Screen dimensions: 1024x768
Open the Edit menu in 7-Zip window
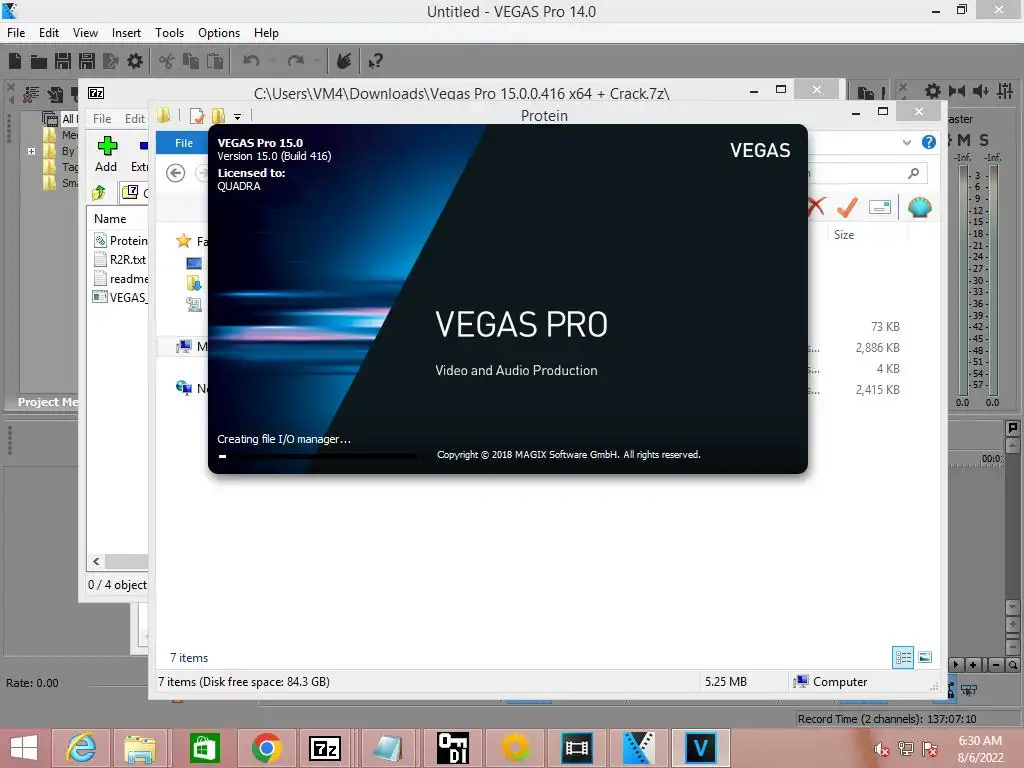pos(135,119)
